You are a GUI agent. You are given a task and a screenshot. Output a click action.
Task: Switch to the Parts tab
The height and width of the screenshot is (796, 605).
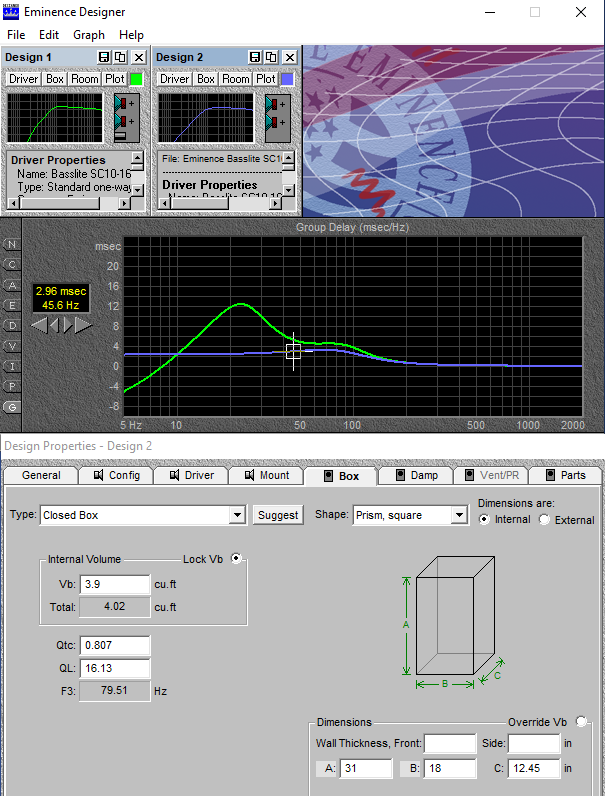(565, 476)
